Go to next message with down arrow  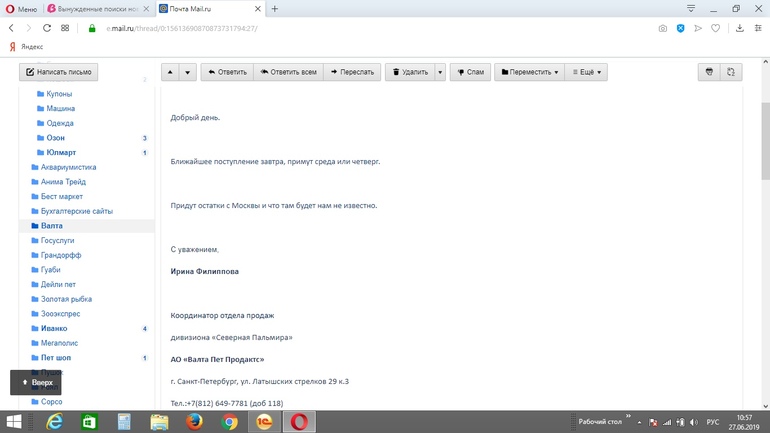(x=187, y=72)
